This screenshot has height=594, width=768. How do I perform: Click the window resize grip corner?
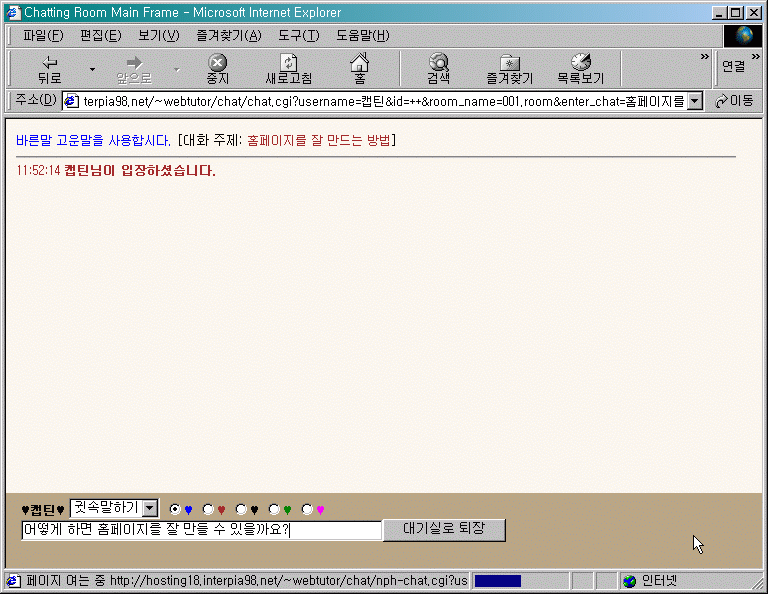click(x=757, y=583)
